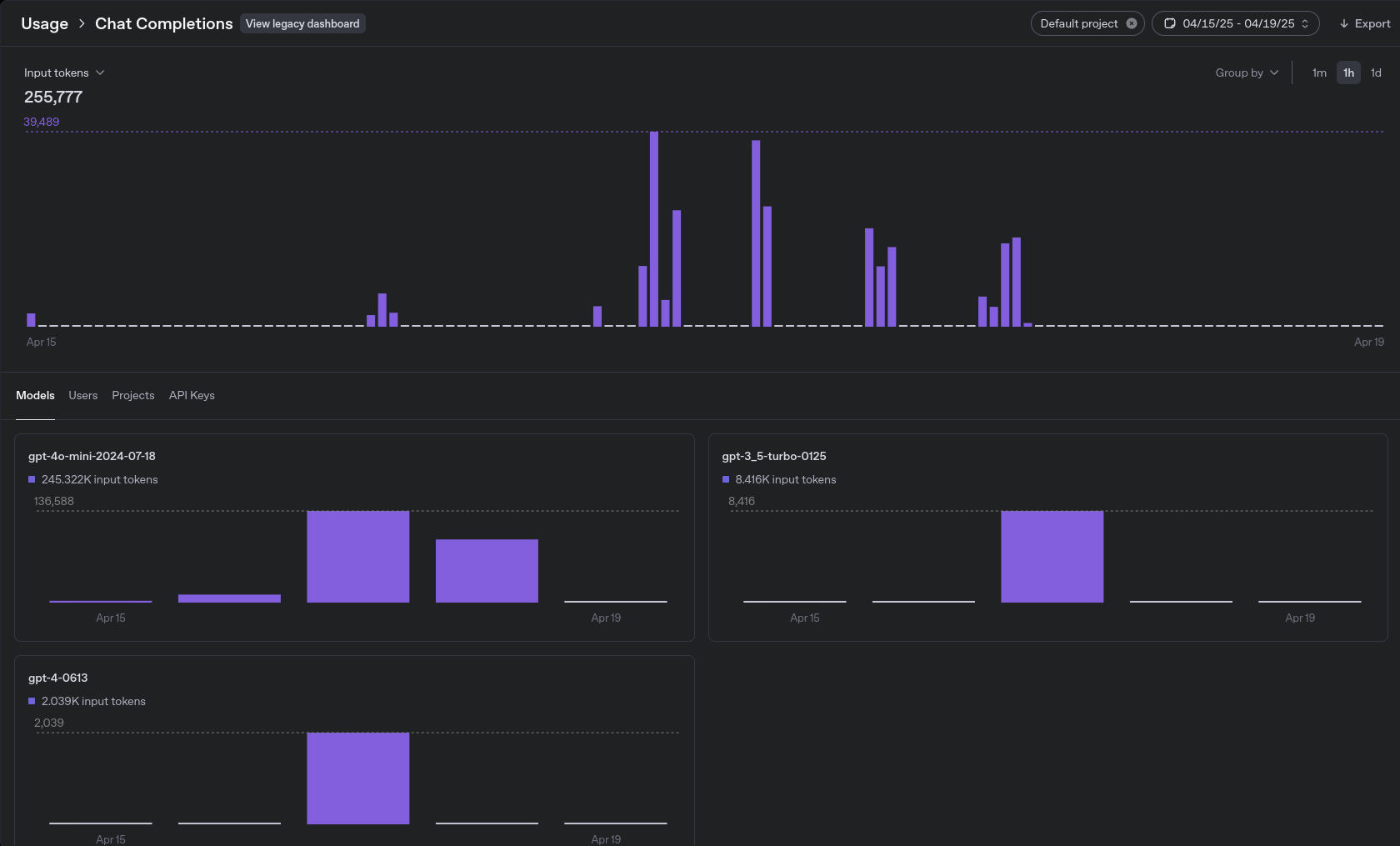Click gpt-4-0613 legend square marker

click(x=32, y=701)
